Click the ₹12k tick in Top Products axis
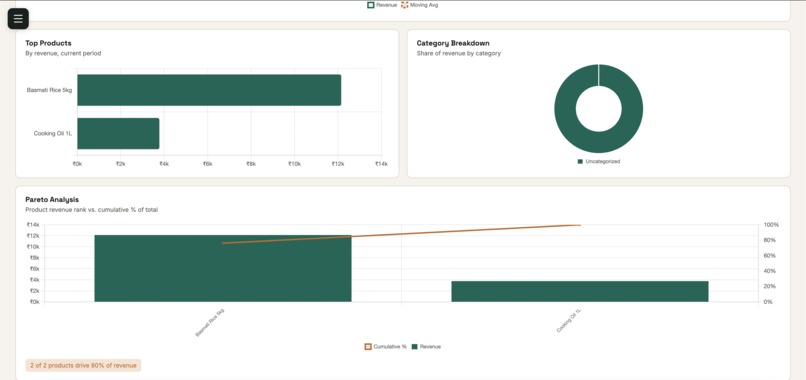The image size is (806, 380). click(338, 164)
